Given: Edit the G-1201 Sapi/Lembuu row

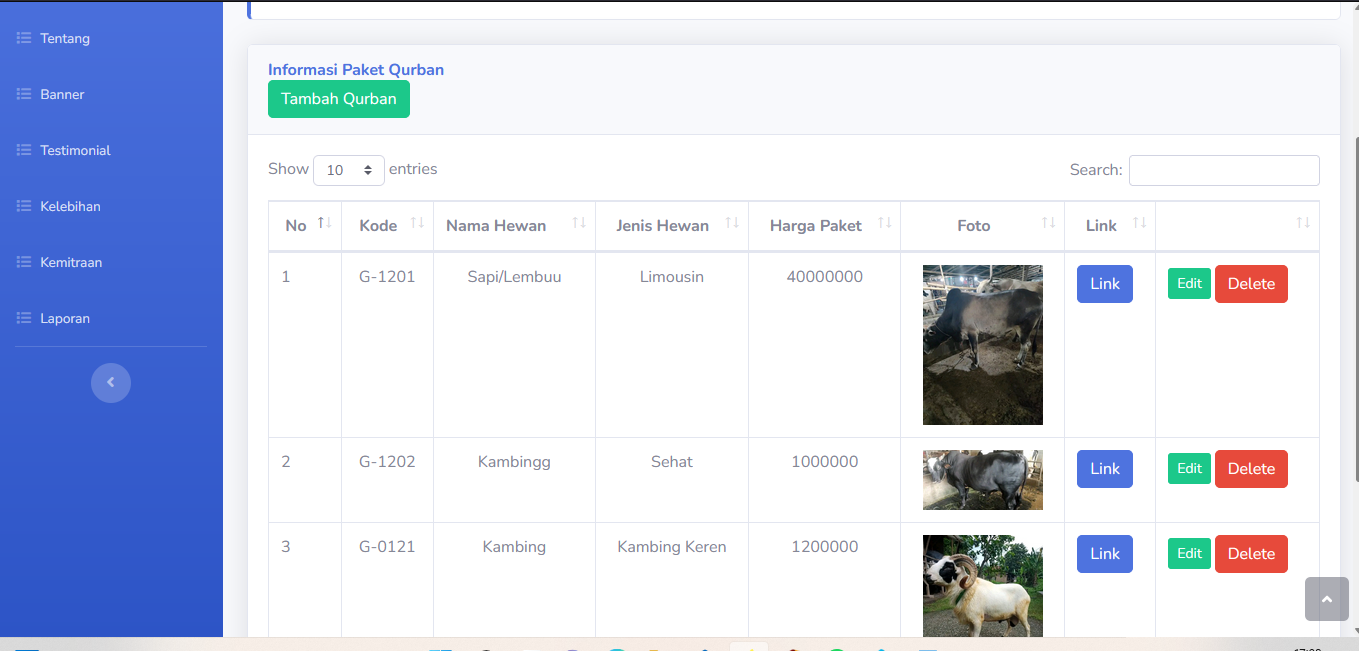Looking at the screenshot, I should pos(1189,284).
